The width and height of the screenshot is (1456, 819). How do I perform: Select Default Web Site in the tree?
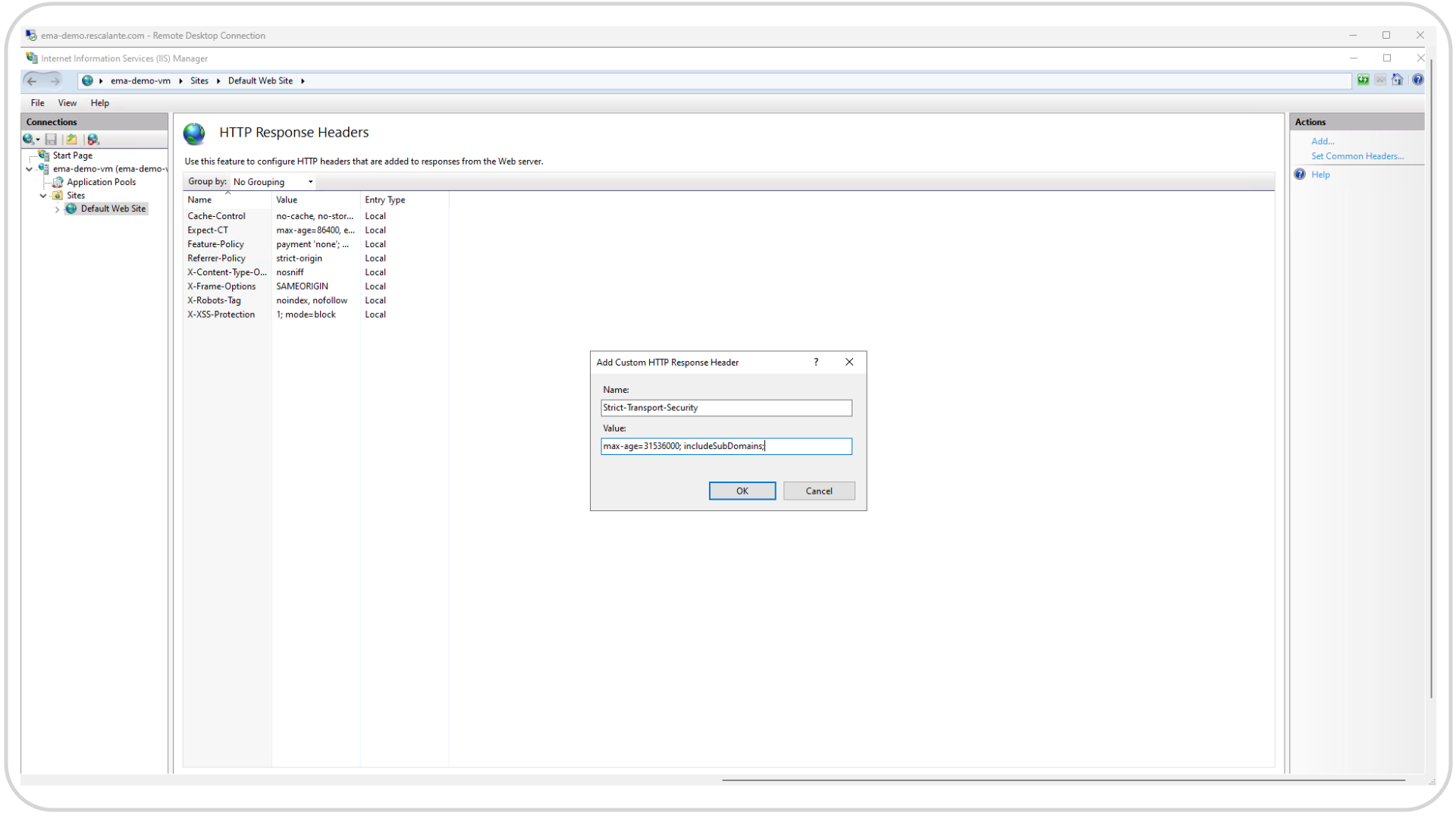click(113, 209)
